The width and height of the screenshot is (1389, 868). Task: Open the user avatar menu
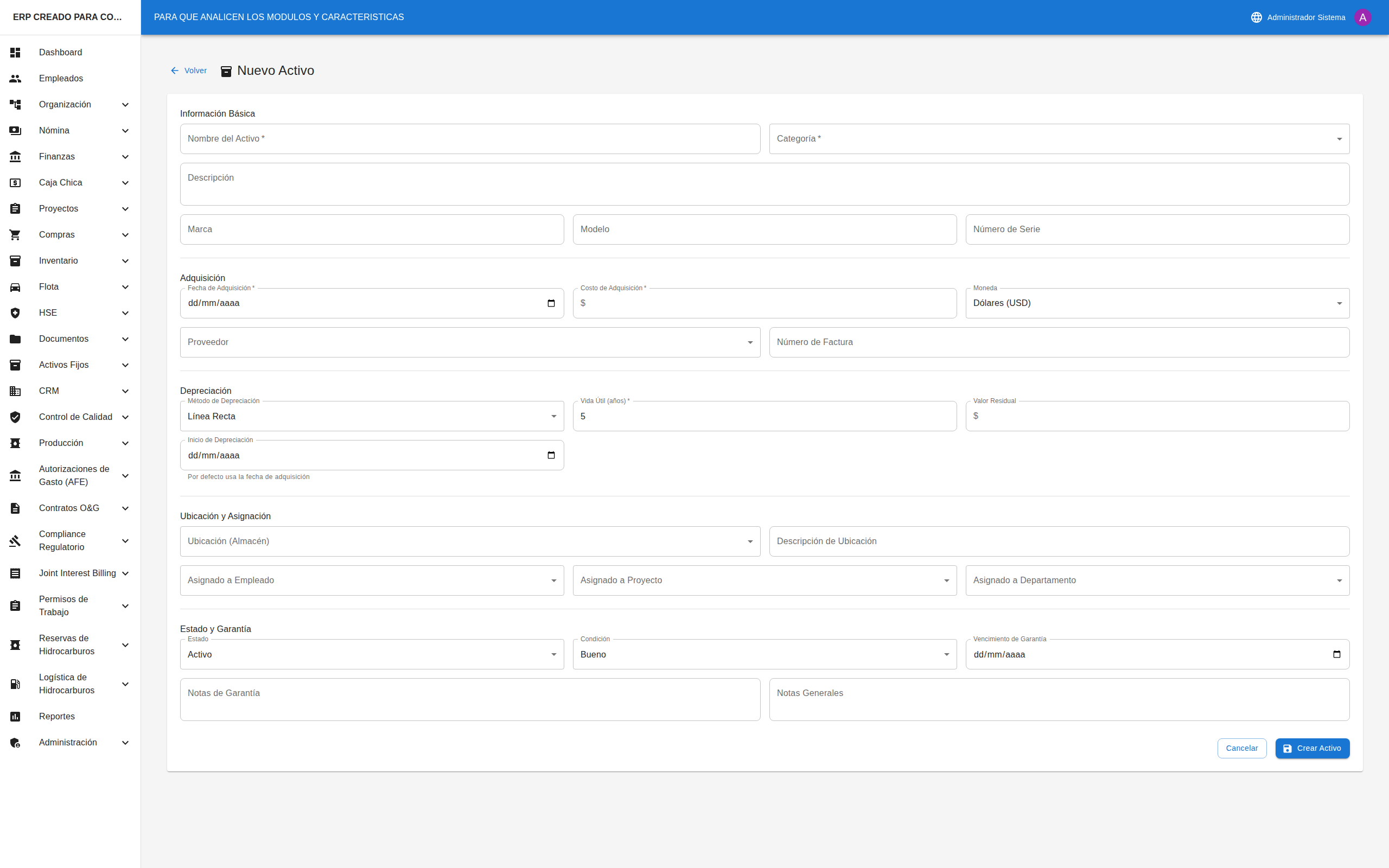[x=1362, y=17]
